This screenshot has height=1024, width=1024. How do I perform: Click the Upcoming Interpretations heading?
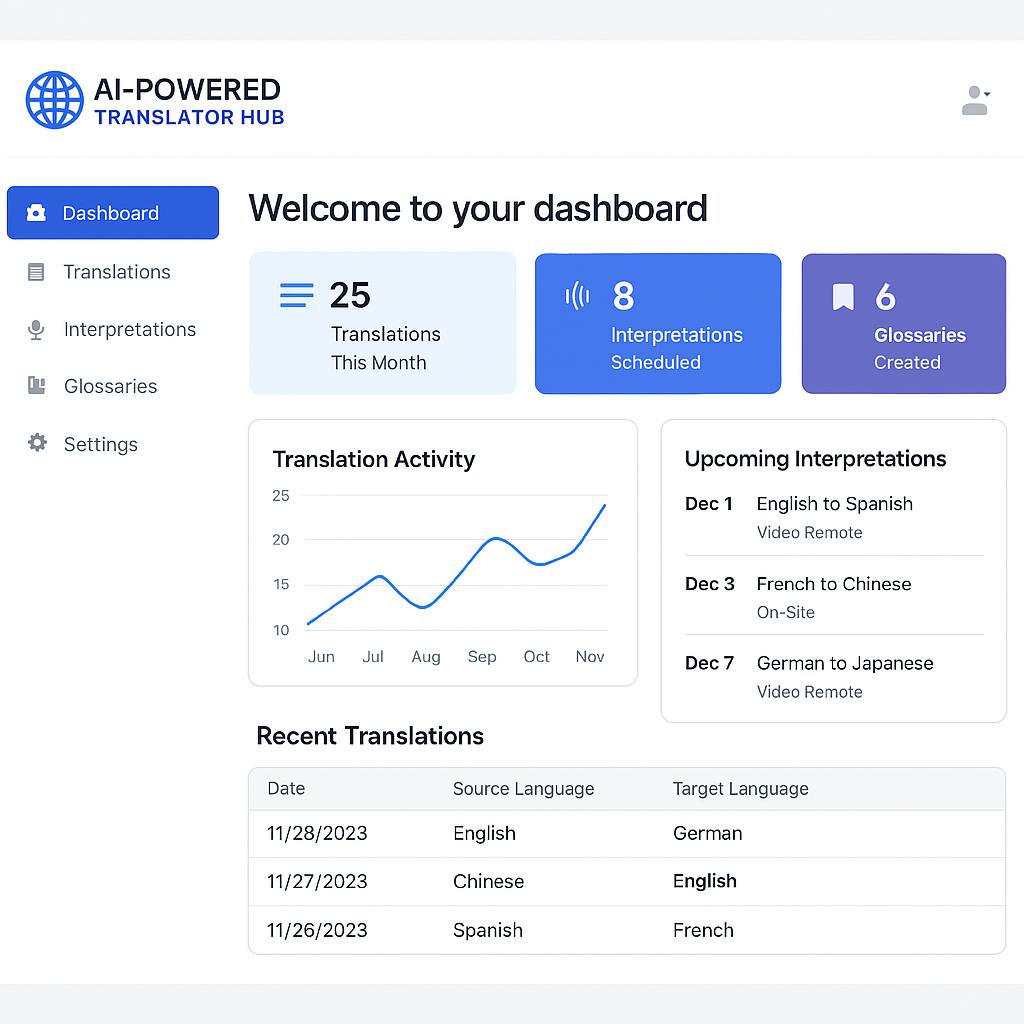(815, 458)
